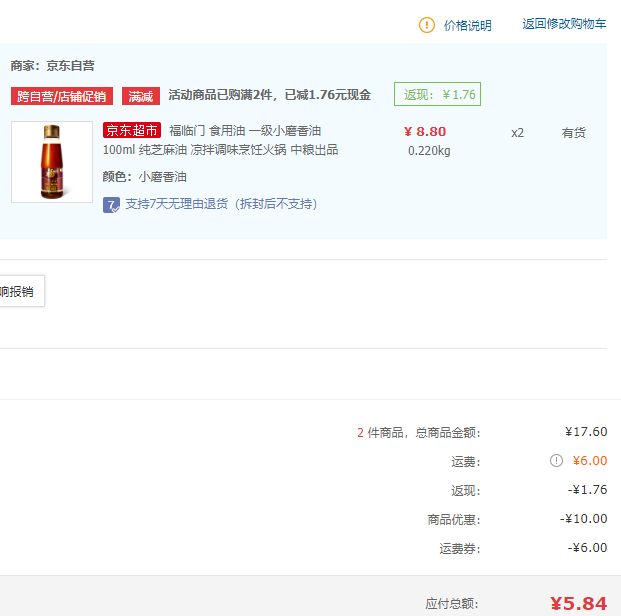The width and height of the screenshot is (621, 616).
Task: Click the 京东超市 red label
Action: tap(131, 130)
